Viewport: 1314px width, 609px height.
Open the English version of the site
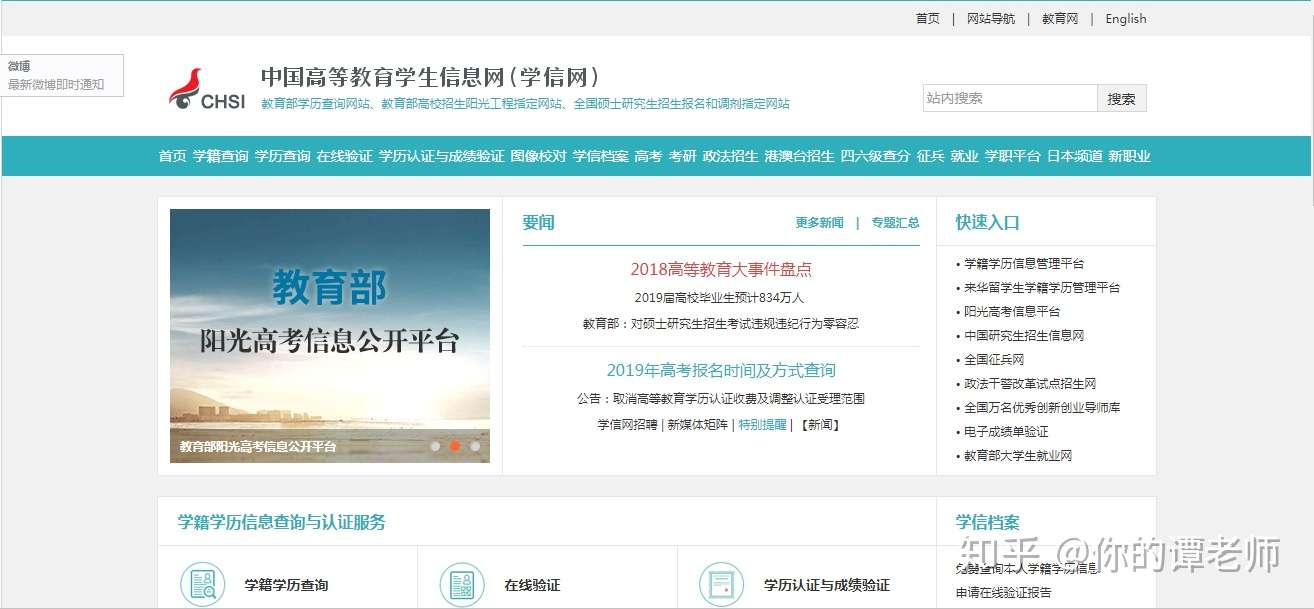click(1125, 18)
